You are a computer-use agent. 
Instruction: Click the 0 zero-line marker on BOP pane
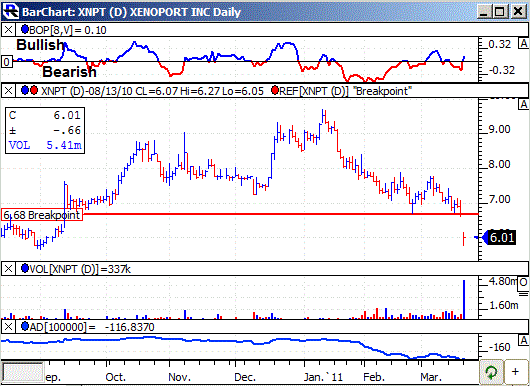7,62
